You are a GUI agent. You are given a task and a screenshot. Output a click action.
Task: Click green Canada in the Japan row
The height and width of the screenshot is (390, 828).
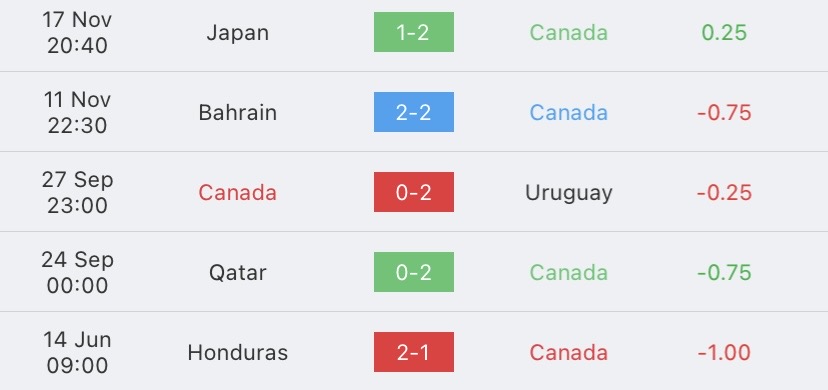point(569,33)
